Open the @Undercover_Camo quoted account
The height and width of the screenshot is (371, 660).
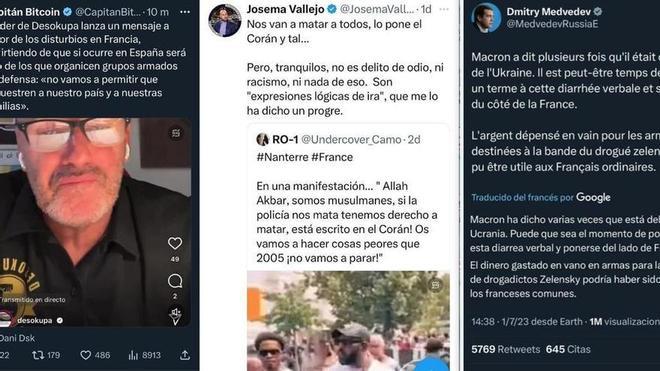click(x=351, y=139)
